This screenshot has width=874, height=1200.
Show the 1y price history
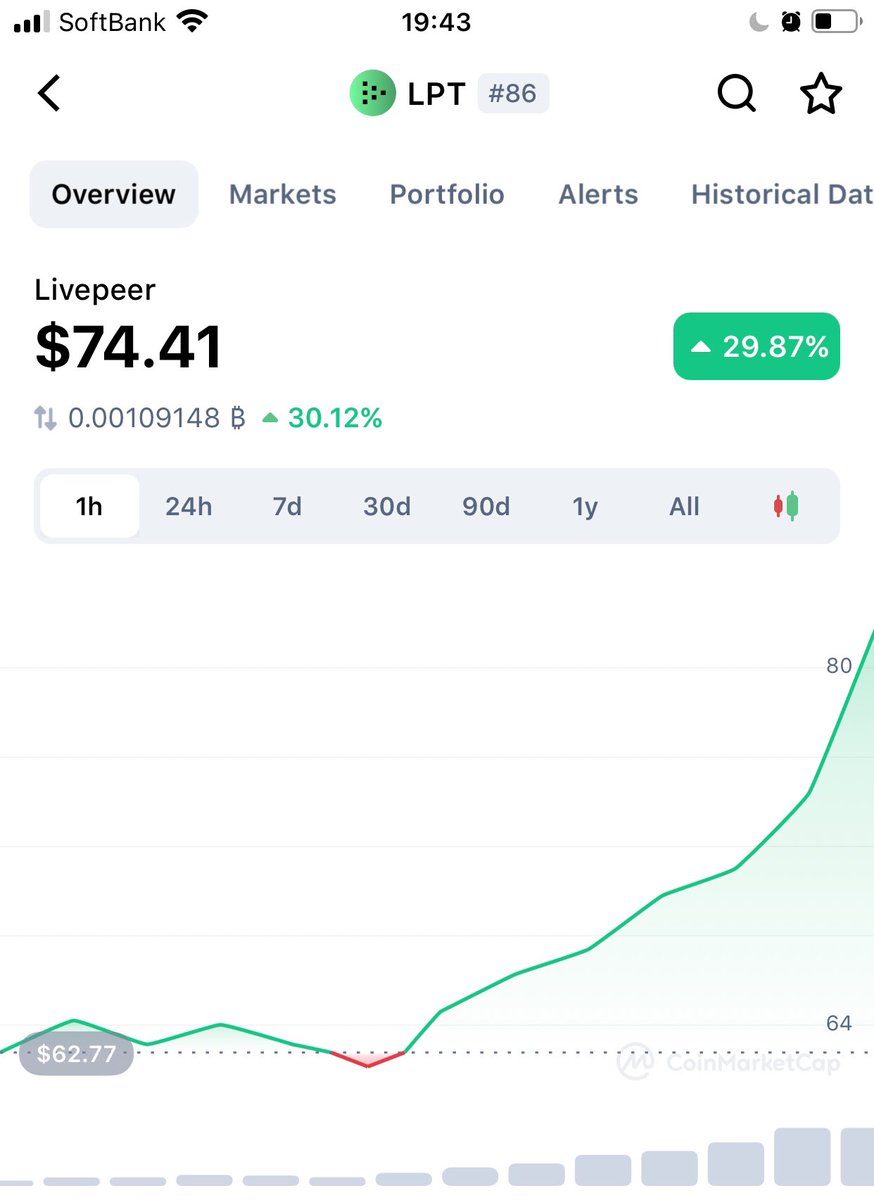tap(585, 506)
